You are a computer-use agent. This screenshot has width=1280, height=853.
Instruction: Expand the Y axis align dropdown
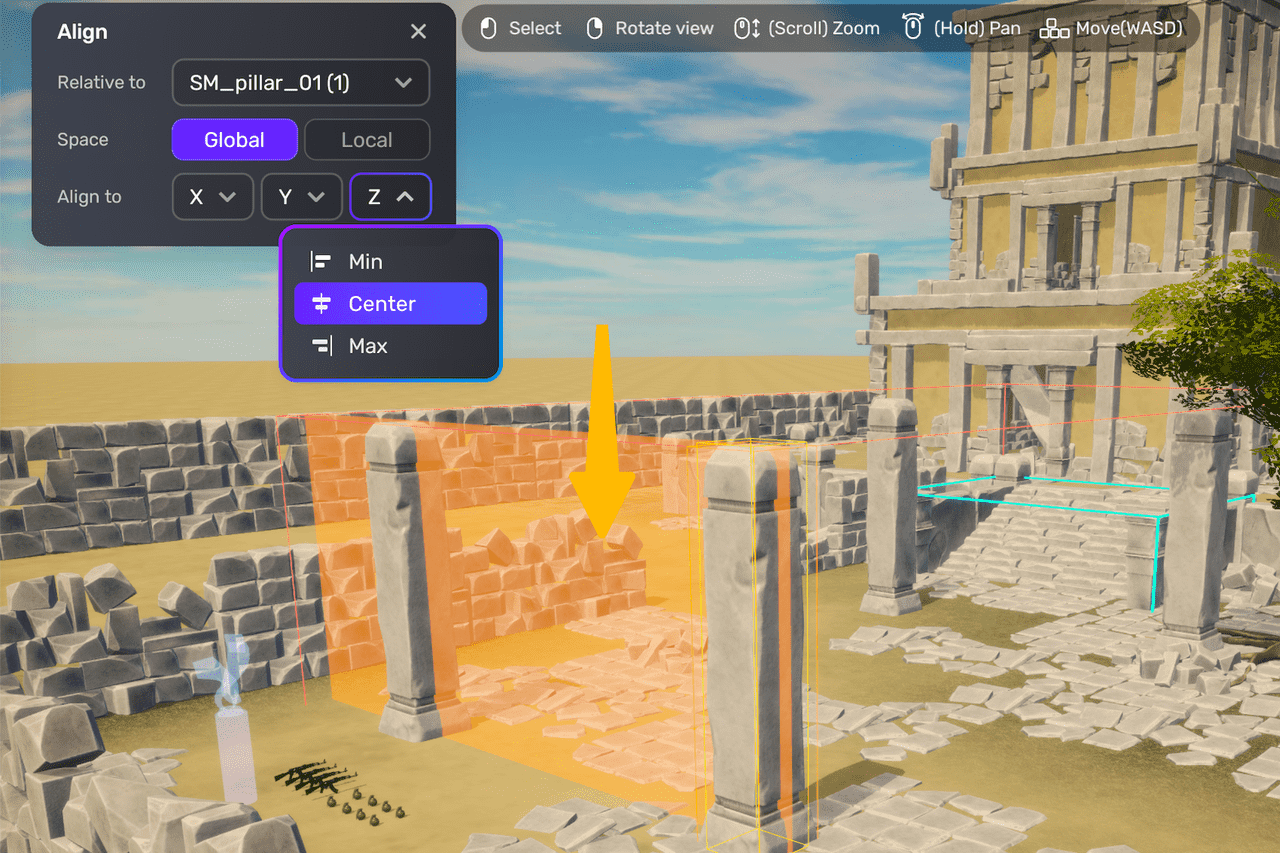301,197
